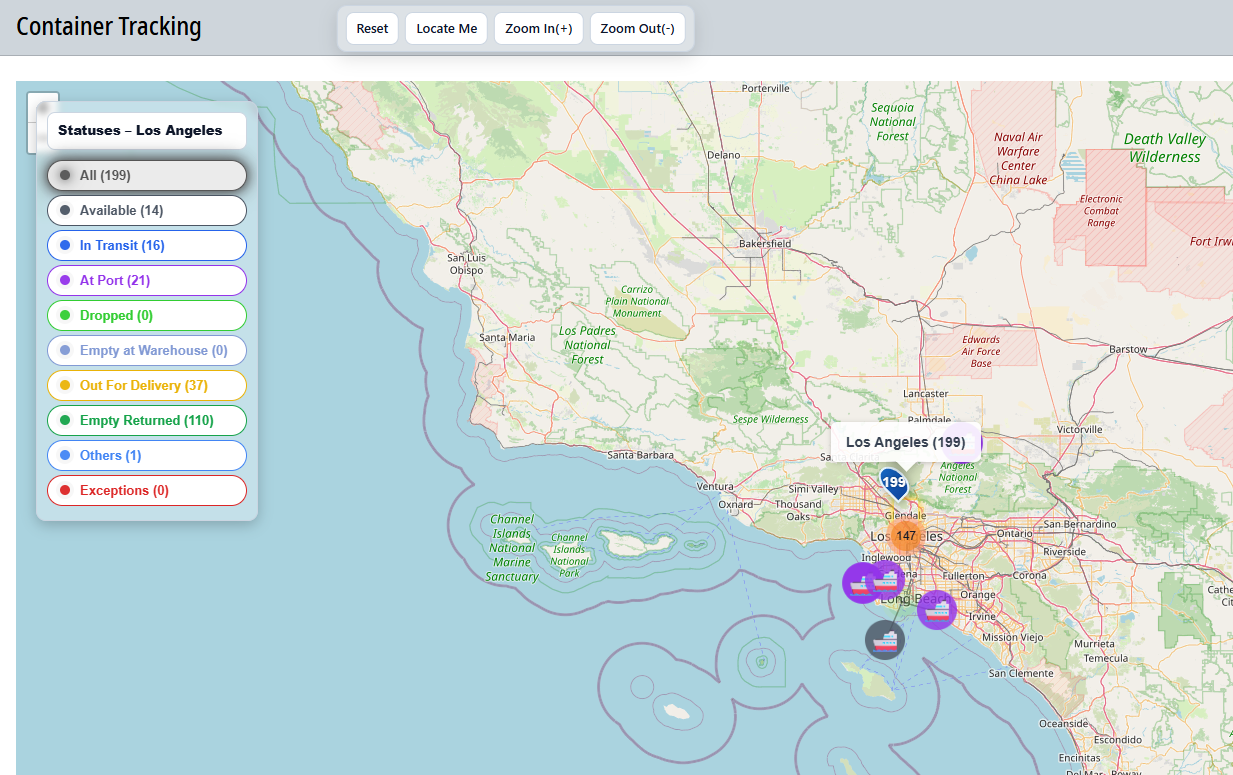The width and height of the screenshot is (1233, 775).
Task: Click the purple ship marker near Irvine
Action: [937, 609]
